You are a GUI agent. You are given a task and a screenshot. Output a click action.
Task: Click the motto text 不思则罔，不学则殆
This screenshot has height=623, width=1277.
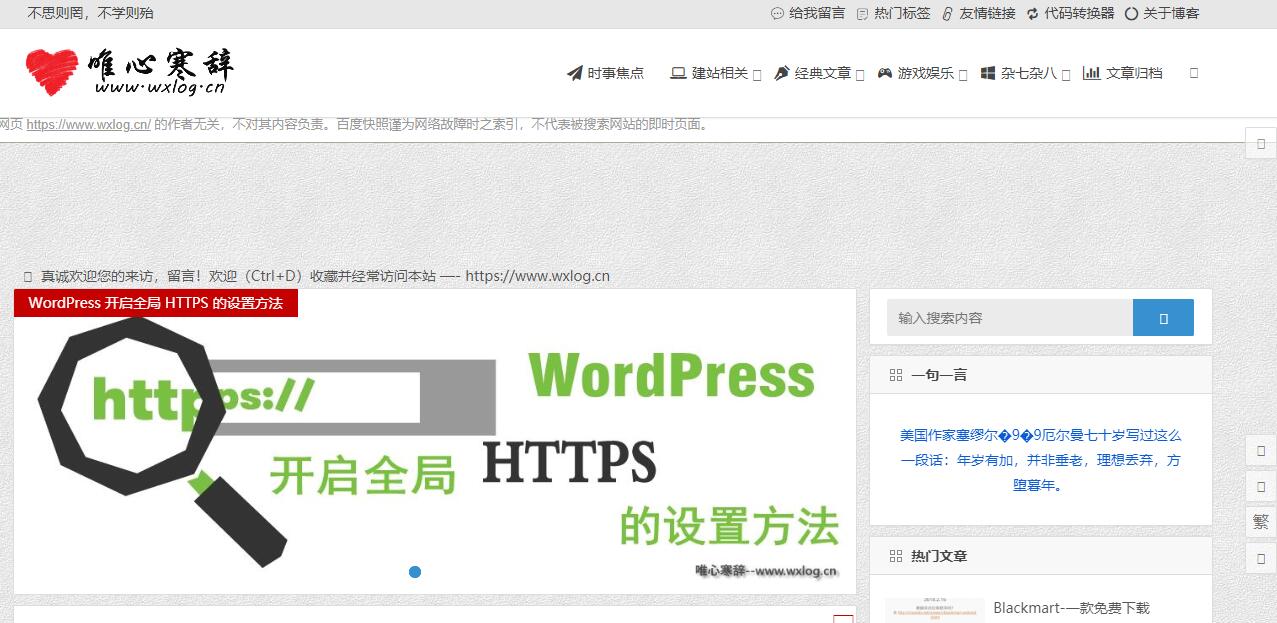click(90, 14)
